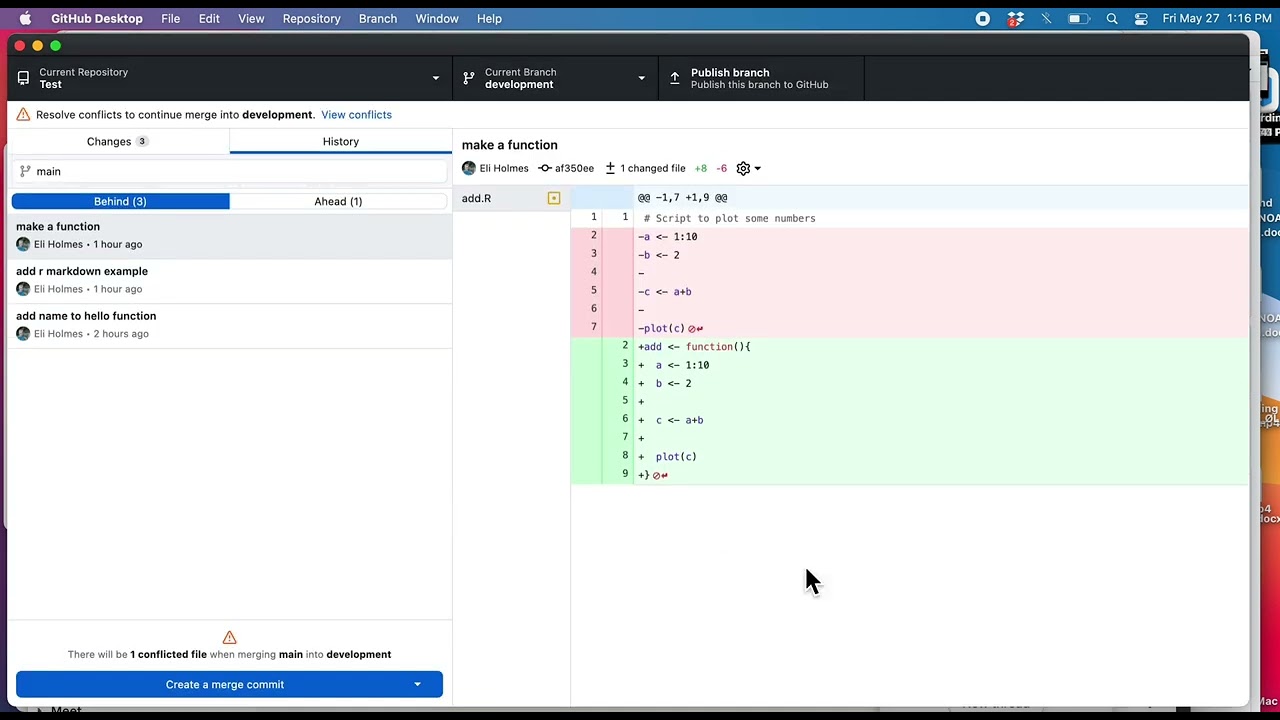Screen dimensions: 1280x720
Task: Click the red notification app icon in menu bar
Action: pyautogui.click(x=1015, y=18)
